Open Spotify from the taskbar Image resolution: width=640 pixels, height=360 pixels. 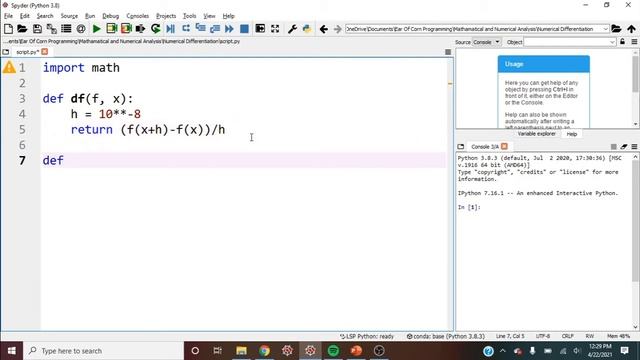tap(333, 351)
